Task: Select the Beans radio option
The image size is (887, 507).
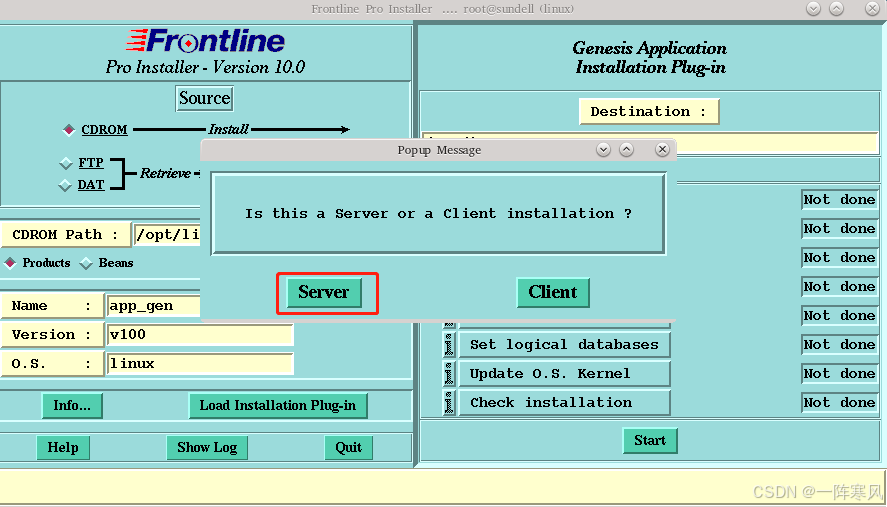Action: point(86,263)
